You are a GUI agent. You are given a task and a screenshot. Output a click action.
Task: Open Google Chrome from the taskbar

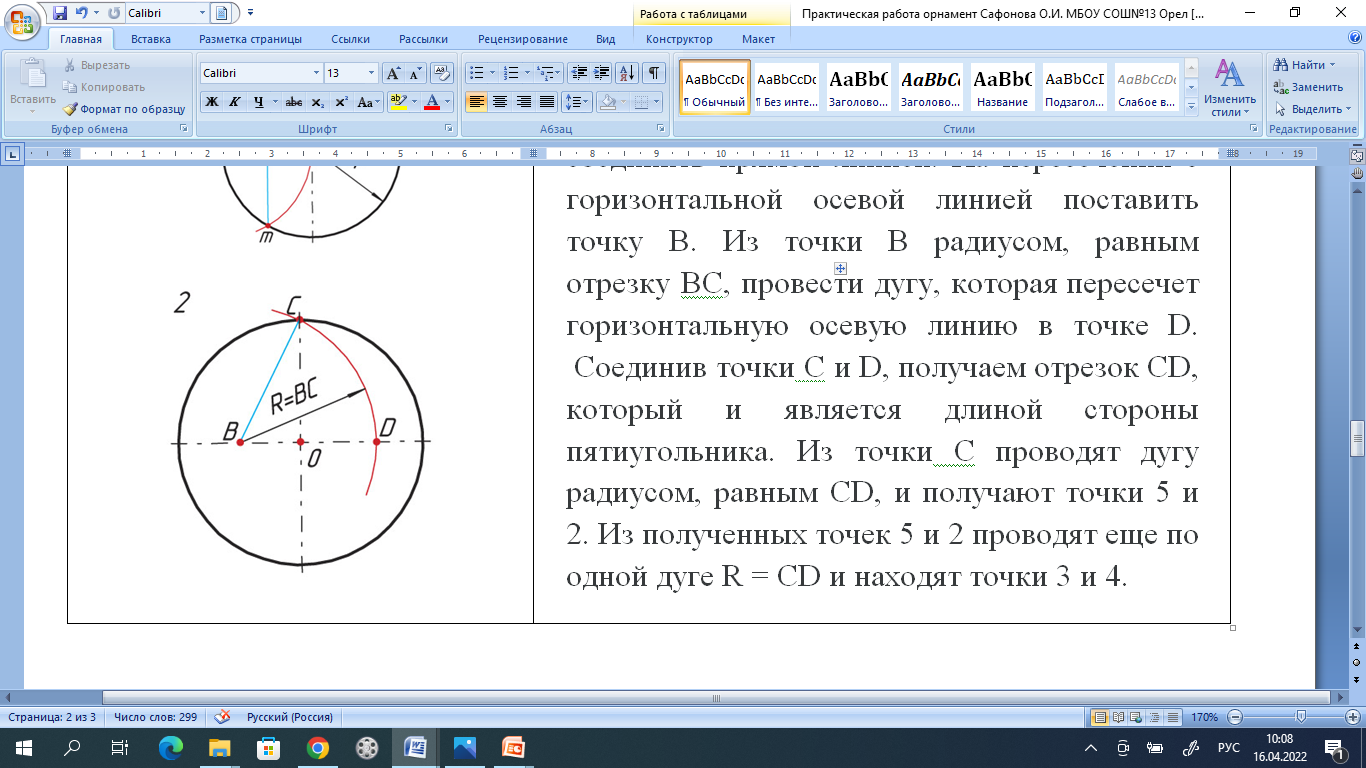(x=318, y=747)
